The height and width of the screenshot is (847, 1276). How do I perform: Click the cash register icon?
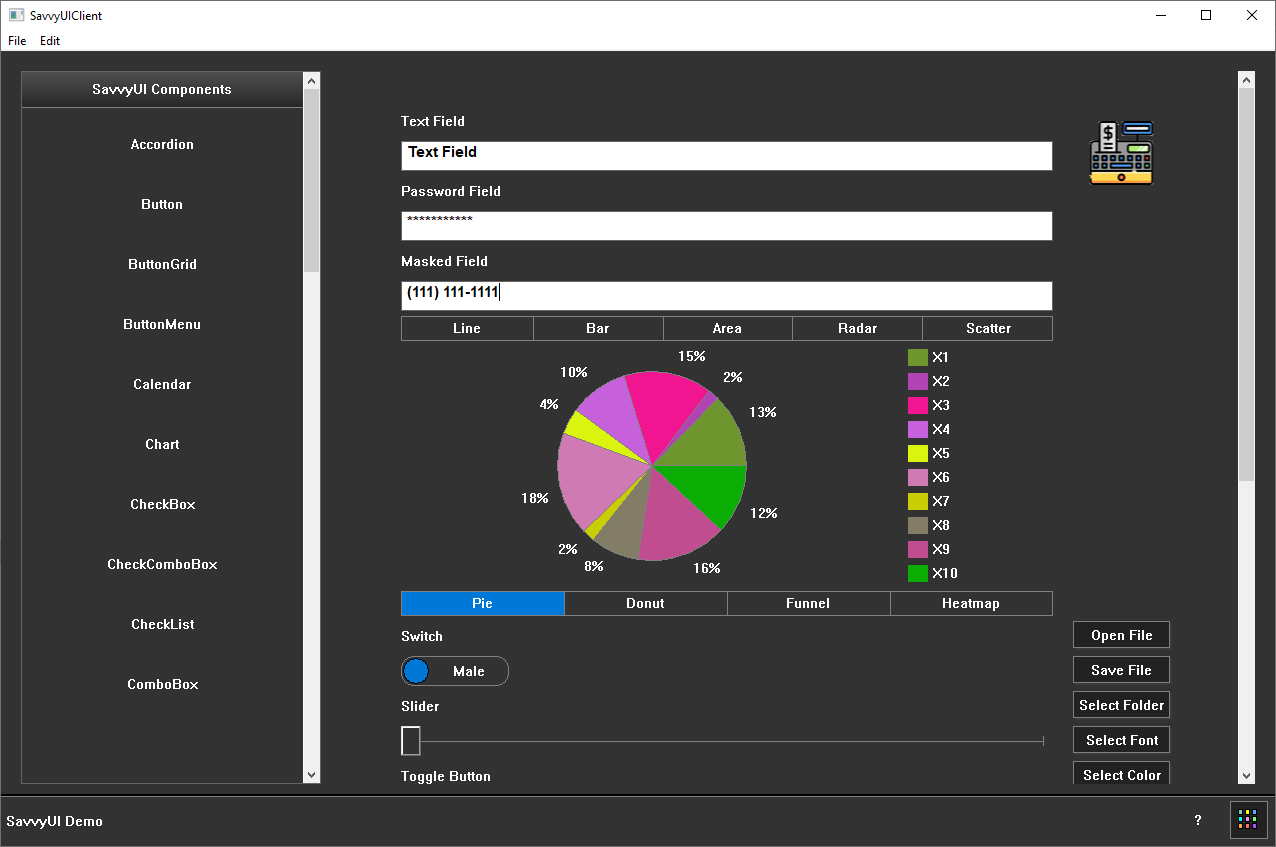tap(1121, 153)
